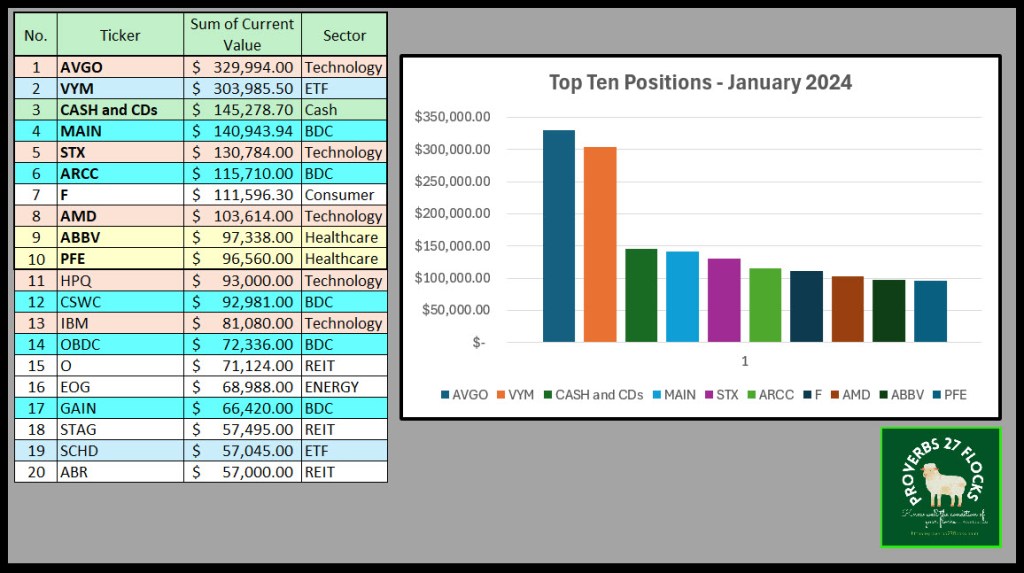Click the Sum of Current Value header
The width and height of the screenshot is (1024, 573).
243,35
